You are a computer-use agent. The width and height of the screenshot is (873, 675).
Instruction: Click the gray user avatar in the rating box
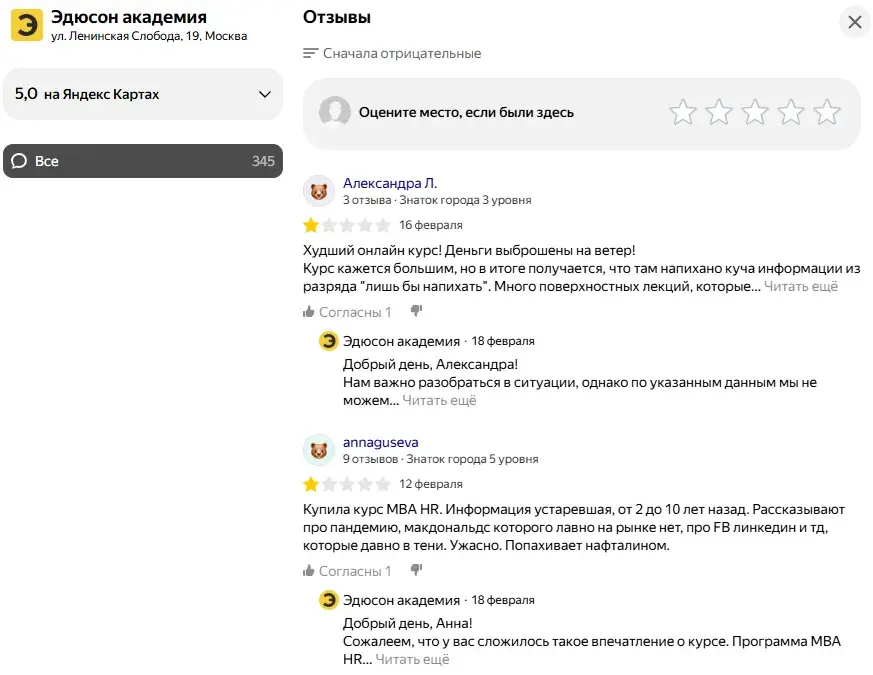[335, 111]
